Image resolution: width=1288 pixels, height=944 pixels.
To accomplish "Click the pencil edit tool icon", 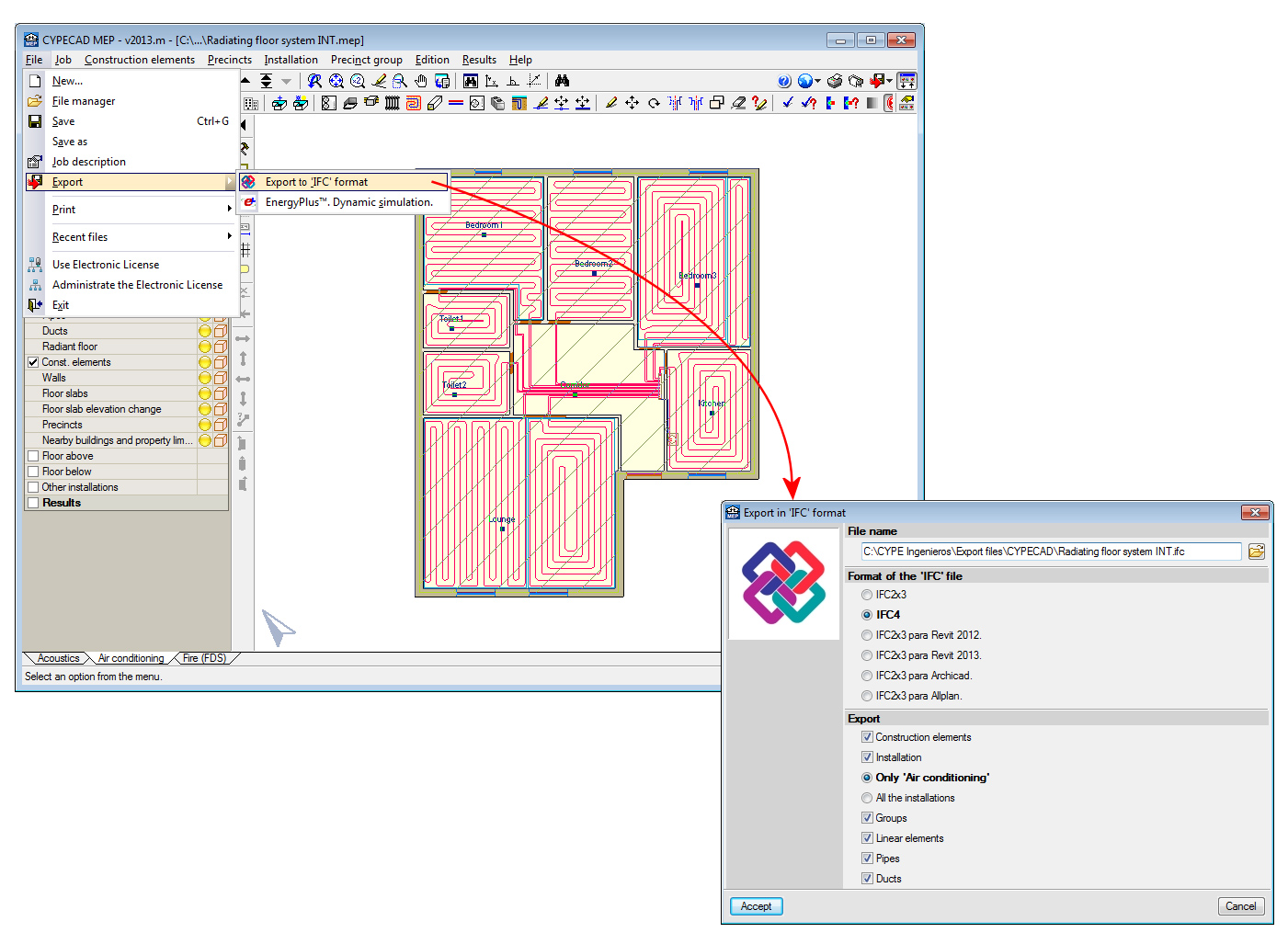I will pos(611,103).
